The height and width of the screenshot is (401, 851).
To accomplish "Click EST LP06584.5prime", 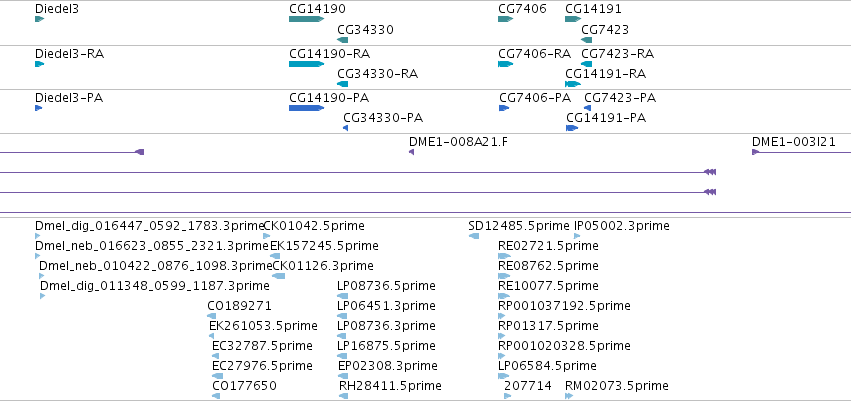I will [x=547, y=366].
